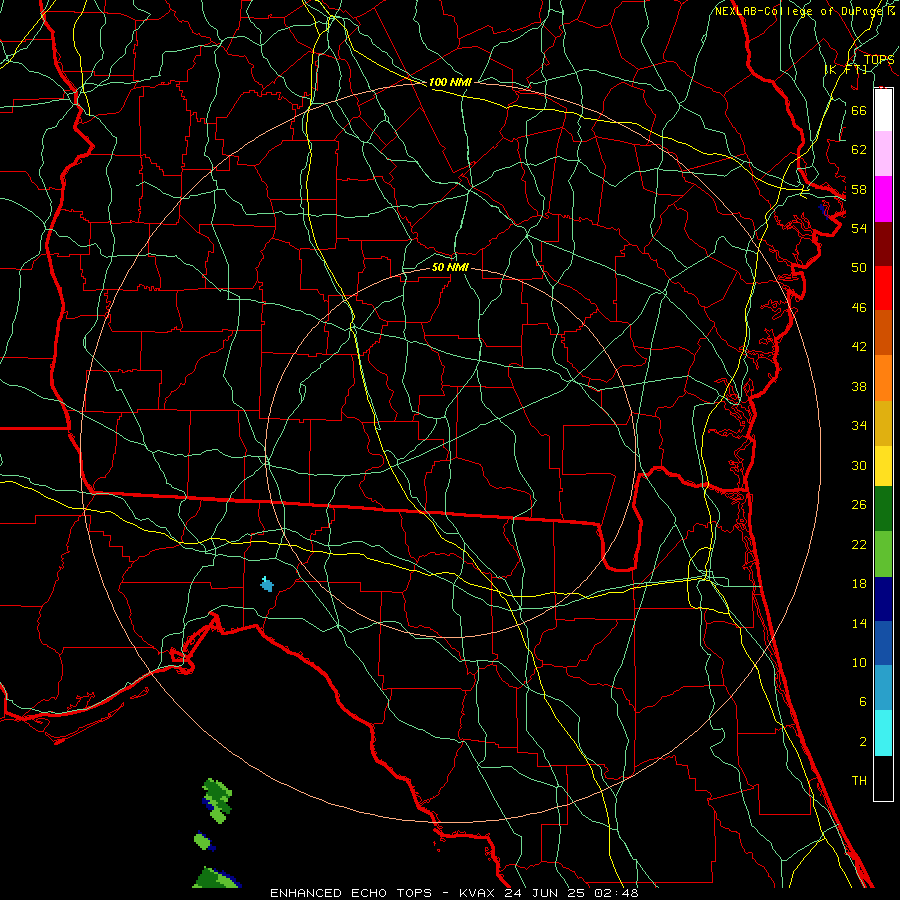This screenshot has height=900, width=900.
Task: Click the "KVAX" radar site identifier
Action: 479,893
